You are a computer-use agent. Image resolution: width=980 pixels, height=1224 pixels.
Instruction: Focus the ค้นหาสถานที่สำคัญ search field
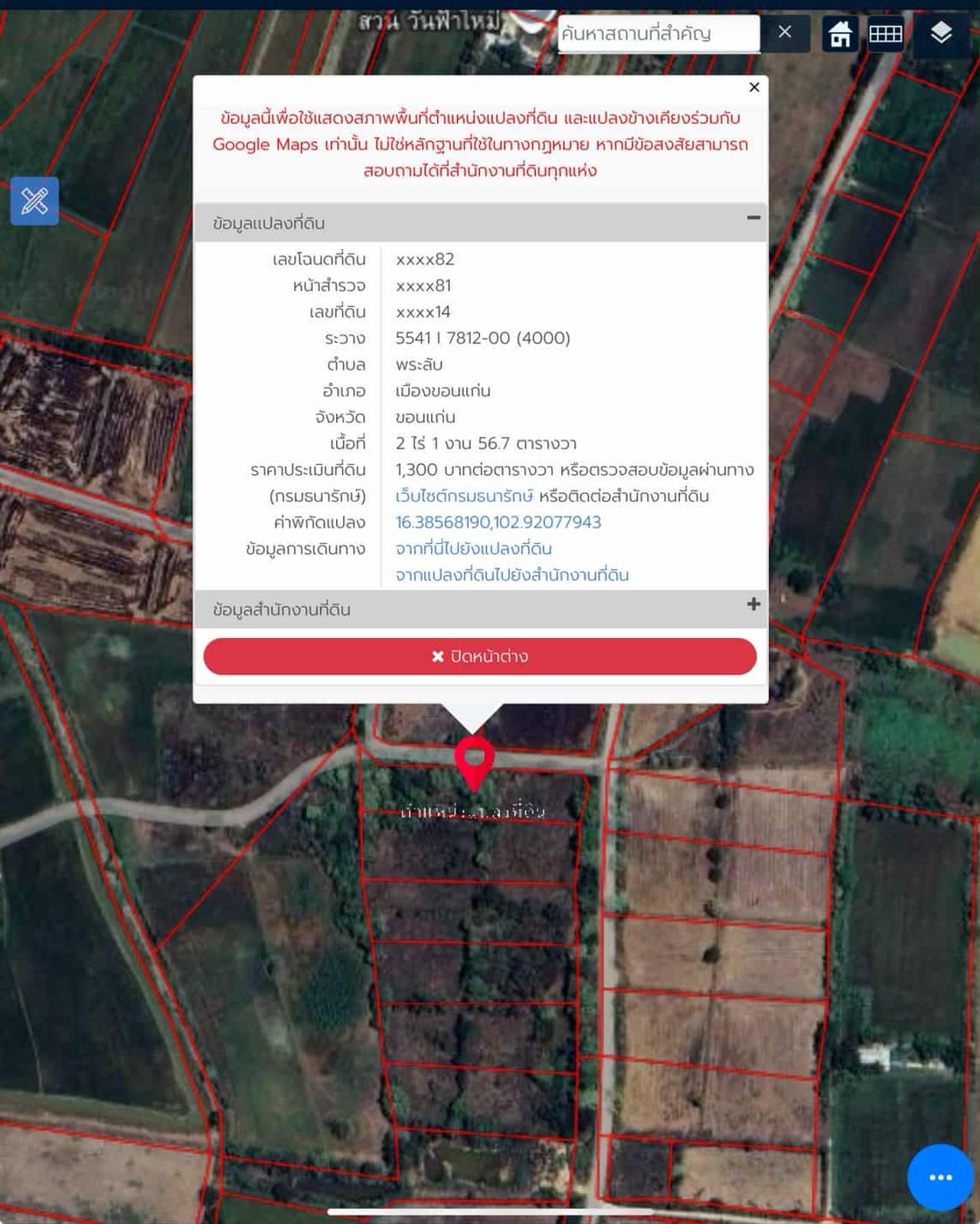click(x=658, y=34)
